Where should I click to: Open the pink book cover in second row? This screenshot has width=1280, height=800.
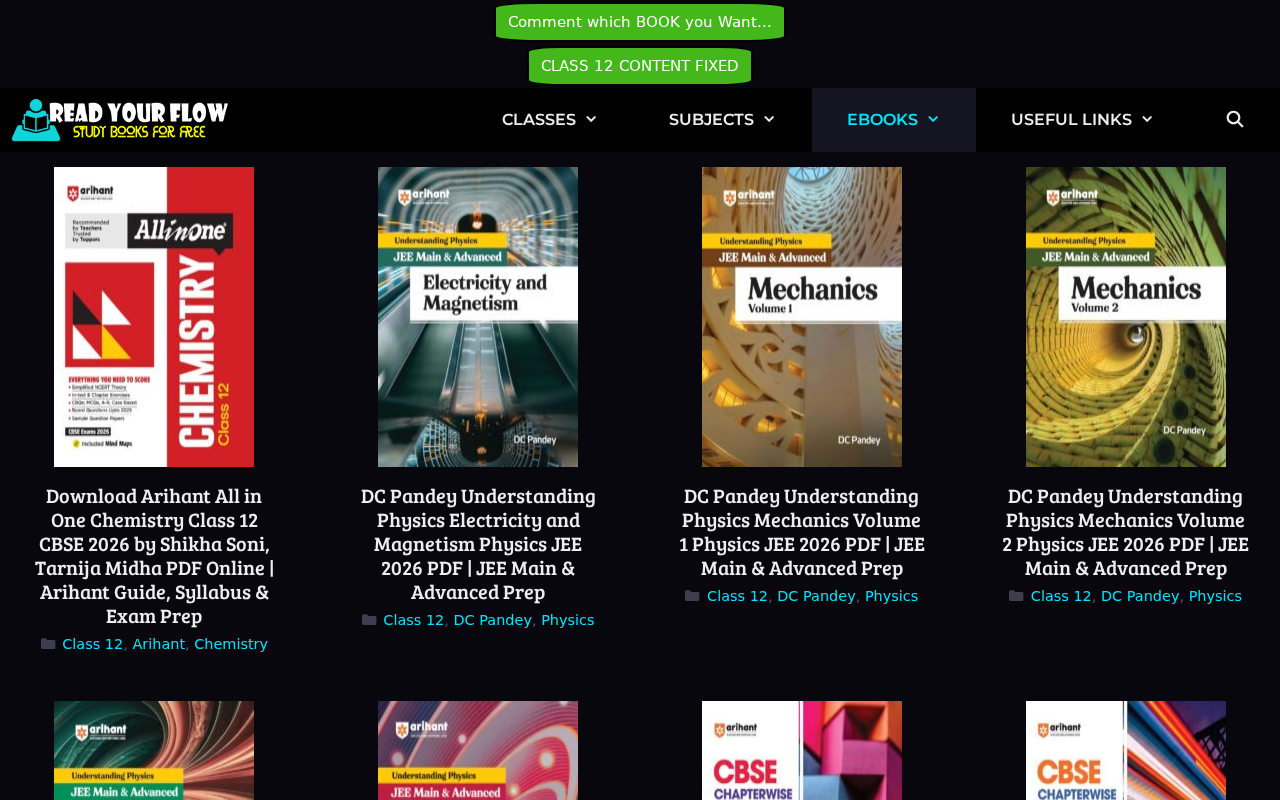[x=478, y=750]
